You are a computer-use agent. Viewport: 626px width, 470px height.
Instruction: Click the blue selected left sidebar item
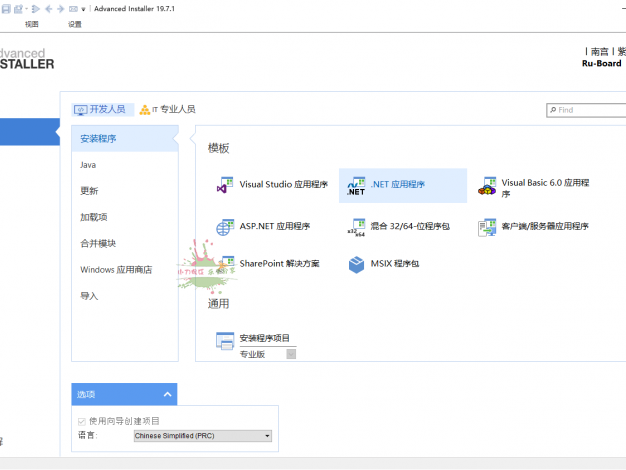coord(30,132)
